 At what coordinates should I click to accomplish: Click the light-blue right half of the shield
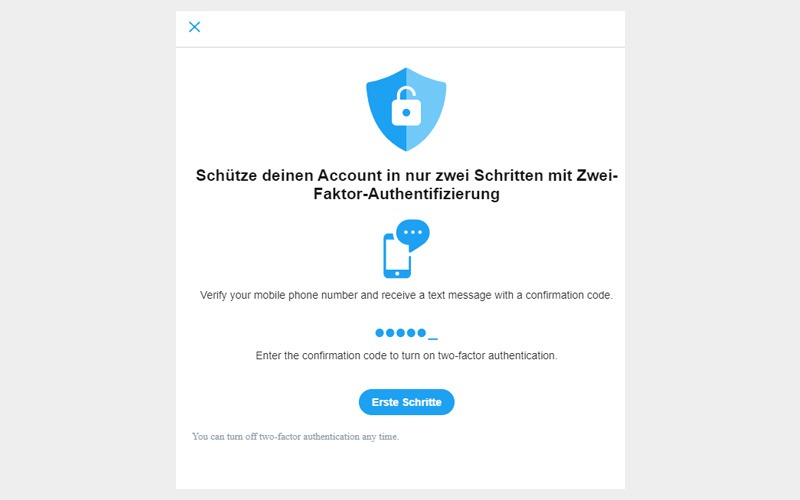tap(426, 107)
